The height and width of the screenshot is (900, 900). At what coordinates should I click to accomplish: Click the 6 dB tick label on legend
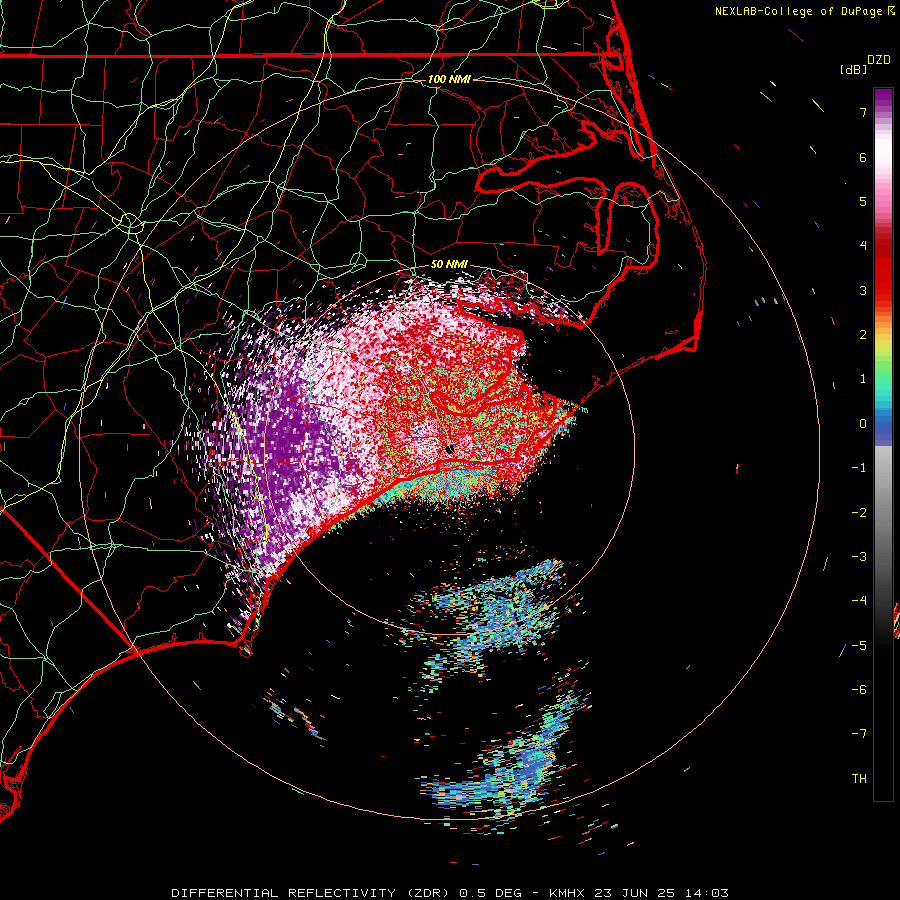(x=863, y=157)
